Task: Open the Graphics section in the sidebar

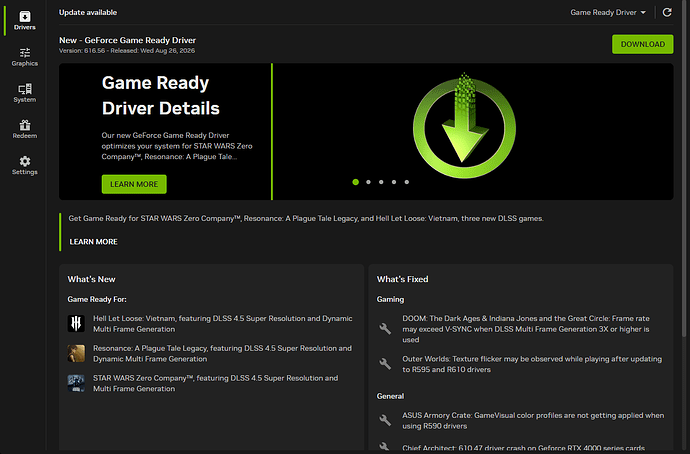Action: point(25,57)
